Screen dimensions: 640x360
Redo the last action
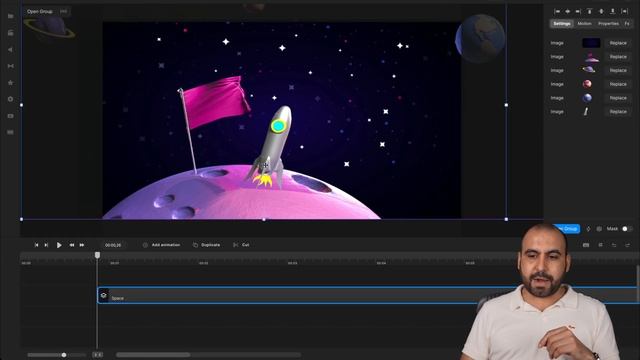(627, 245)
